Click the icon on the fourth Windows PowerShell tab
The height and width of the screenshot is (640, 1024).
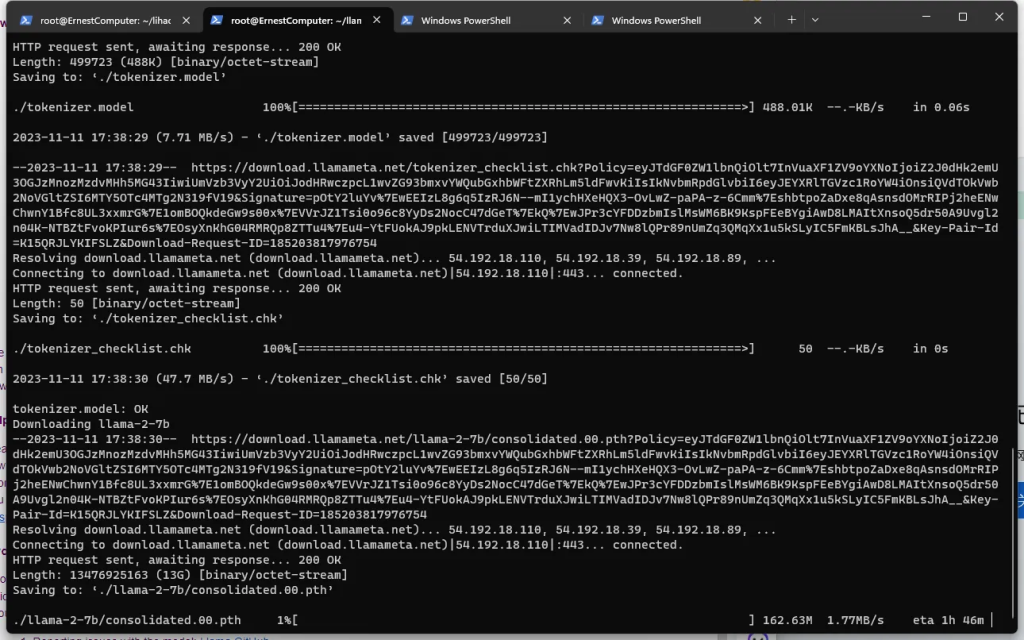(x=596, y=20)
